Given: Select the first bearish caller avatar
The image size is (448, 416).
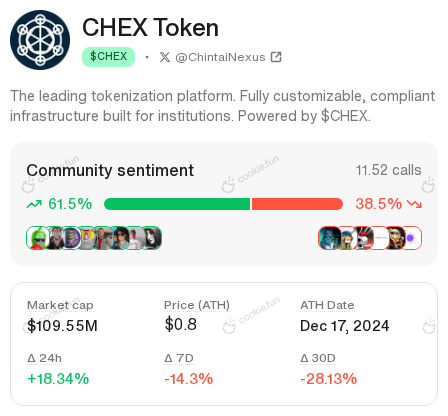Looking at the screenshot, I should click(329, 238).
